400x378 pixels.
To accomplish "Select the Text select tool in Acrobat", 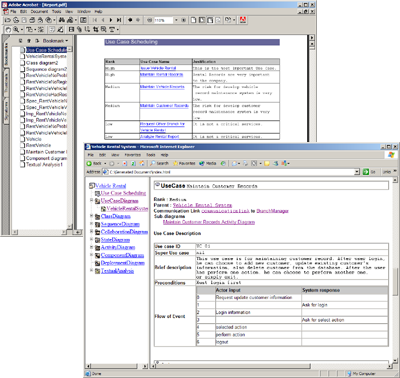I will point(29,29).
